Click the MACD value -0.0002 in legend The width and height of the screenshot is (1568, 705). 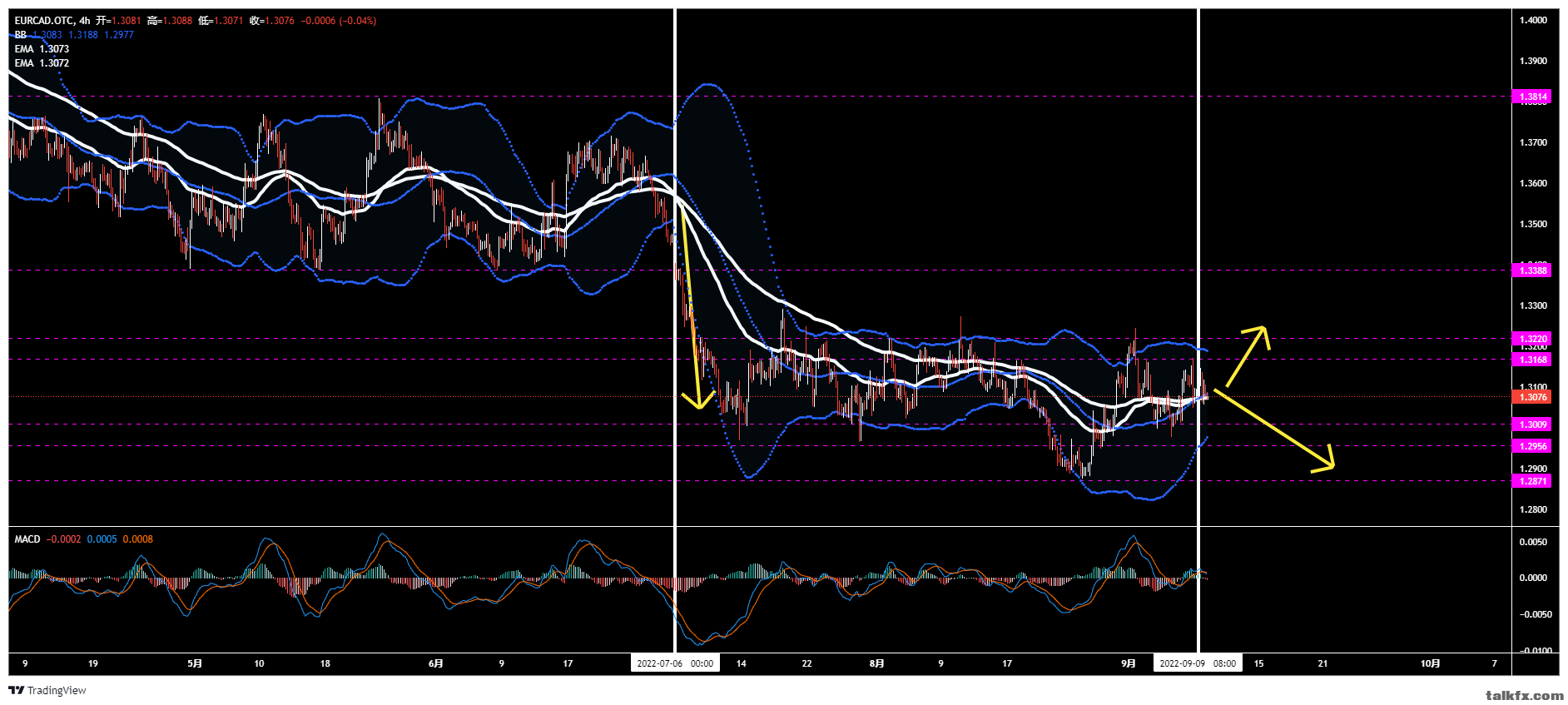click(63, 539)
